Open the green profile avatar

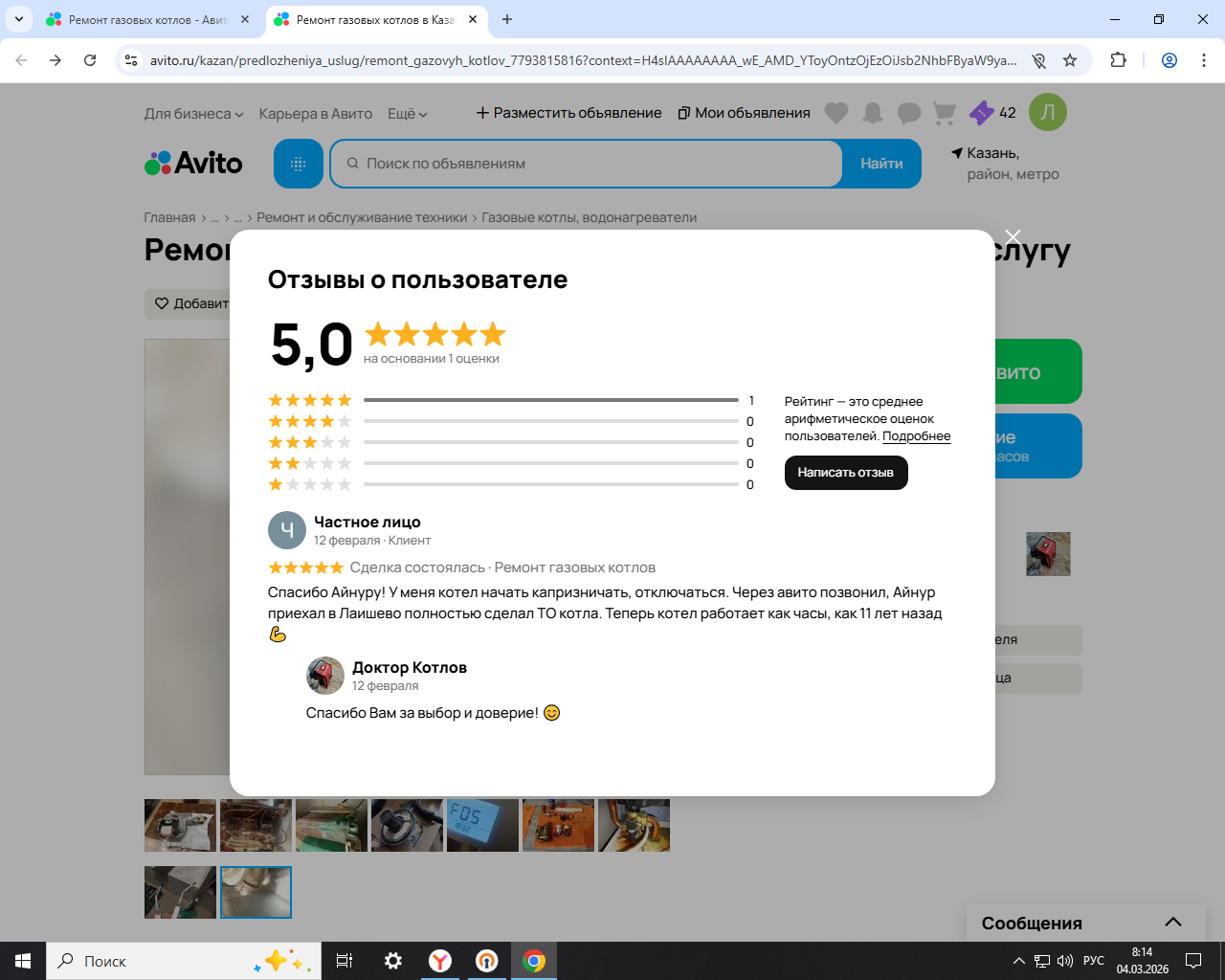point(1048,112)
